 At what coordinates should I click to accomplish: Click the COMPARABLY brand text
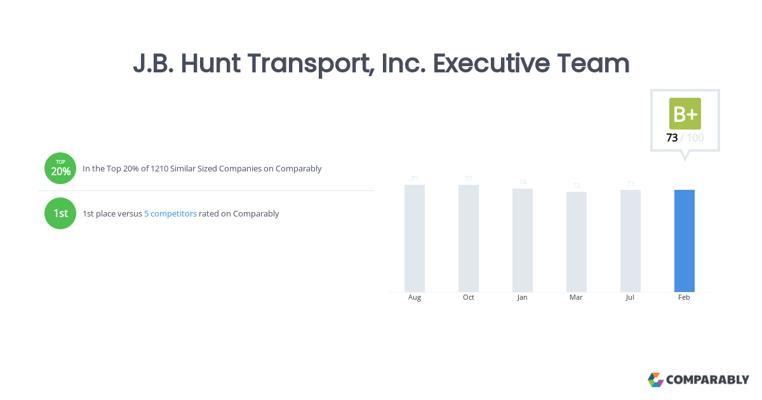(x=708, y=379)
